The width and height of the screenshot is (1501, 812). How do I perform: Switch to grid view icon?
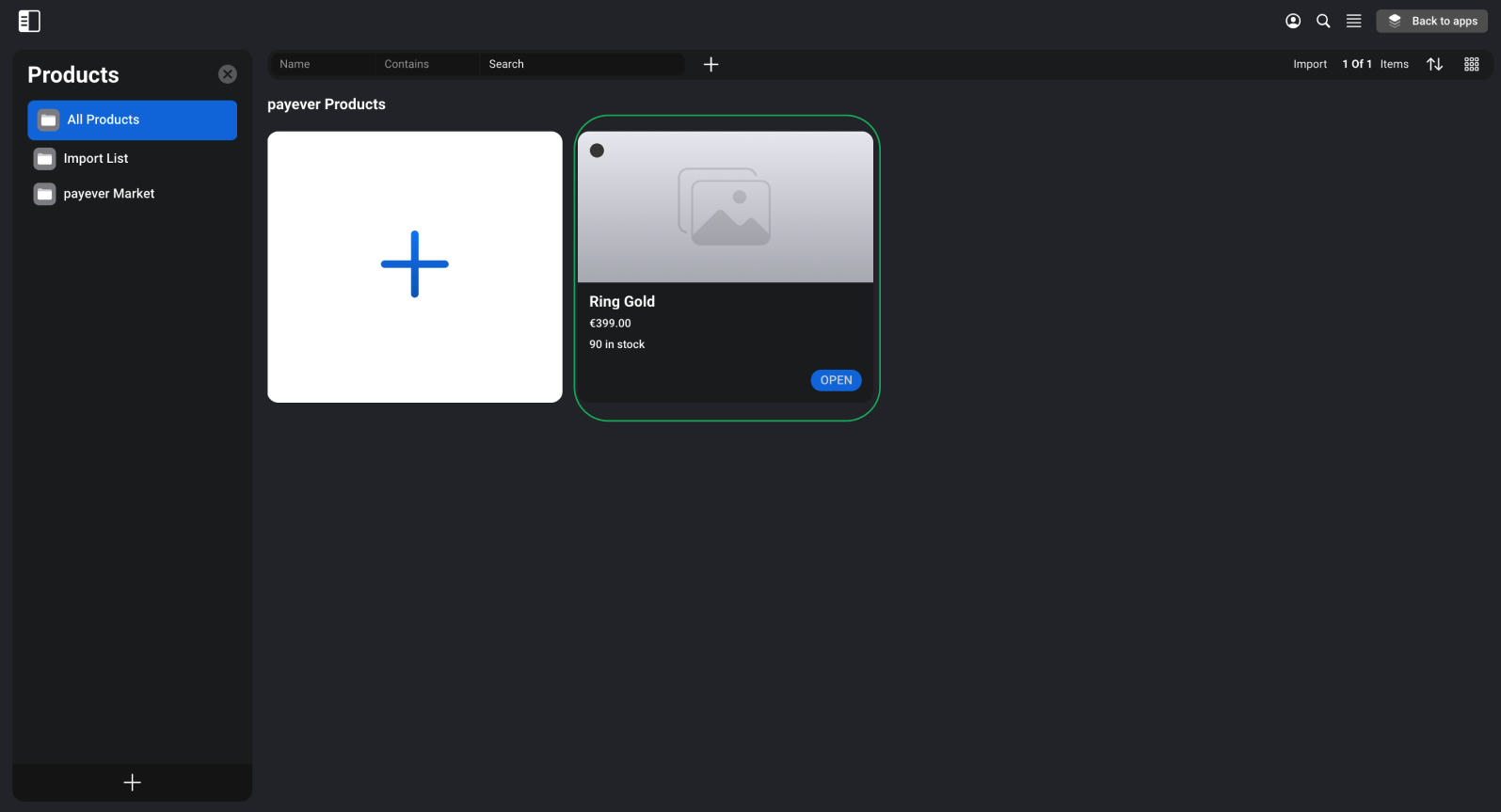pos(1472,64)
